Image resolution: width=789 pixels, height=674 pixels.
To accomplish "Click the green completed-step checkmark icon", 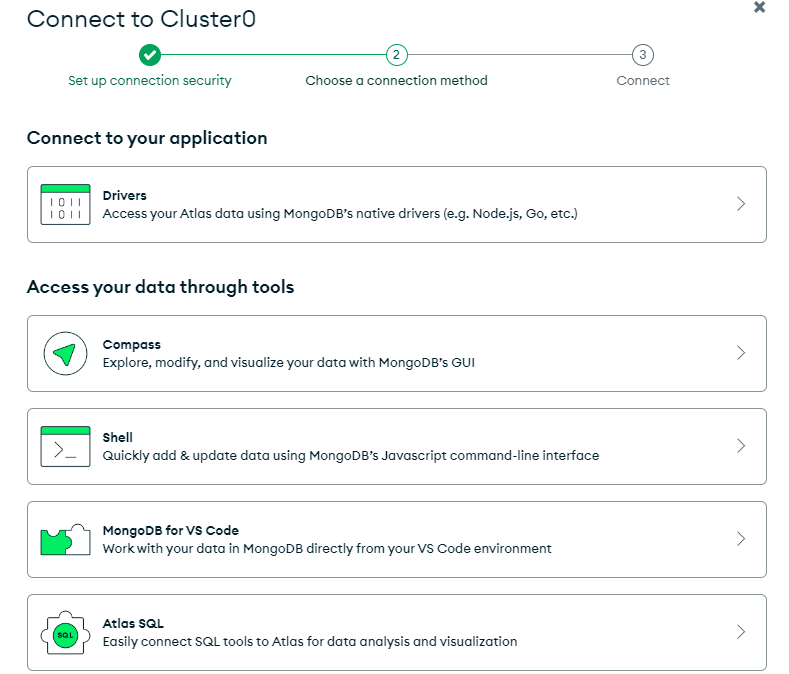I will [150, 55].
